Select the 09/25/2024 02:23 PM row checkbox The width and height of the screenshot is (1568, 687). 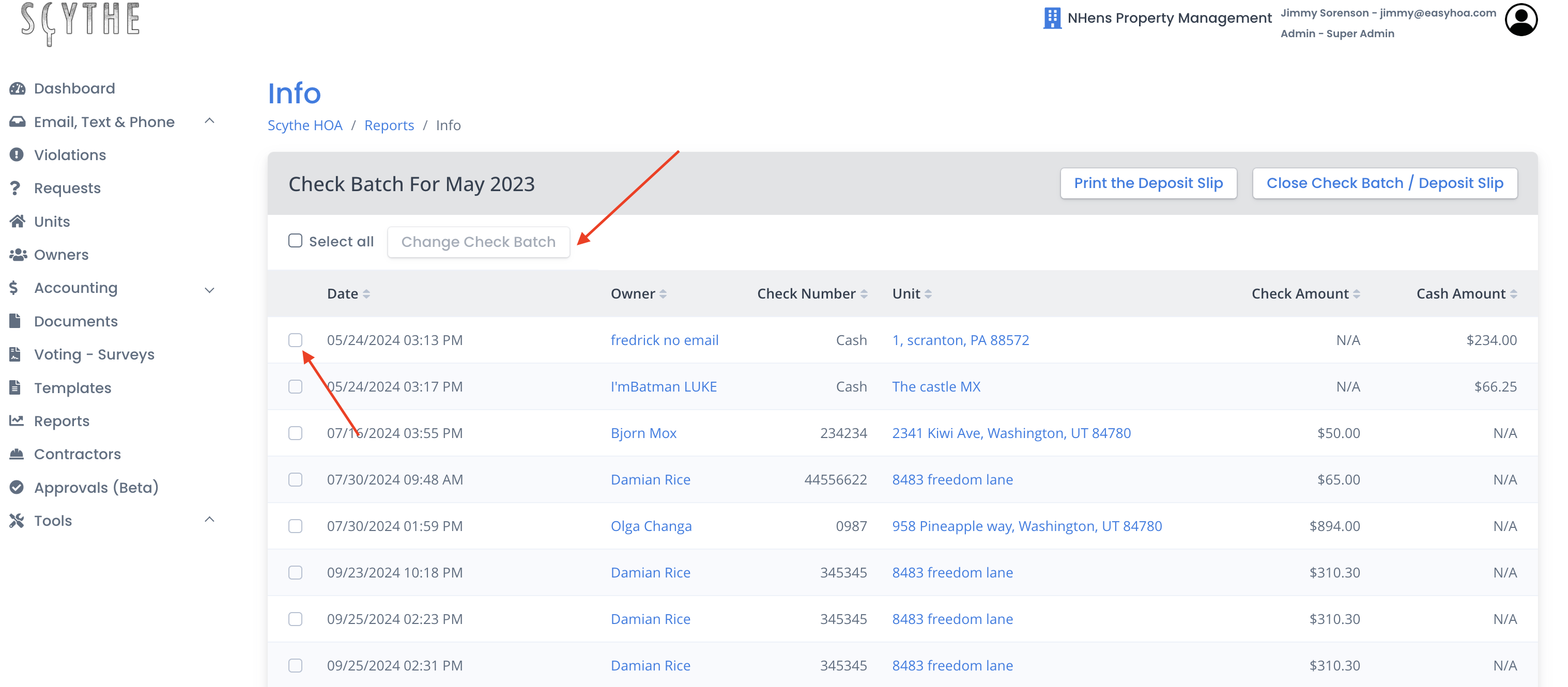pyautogui.click(x=295, y=619)
